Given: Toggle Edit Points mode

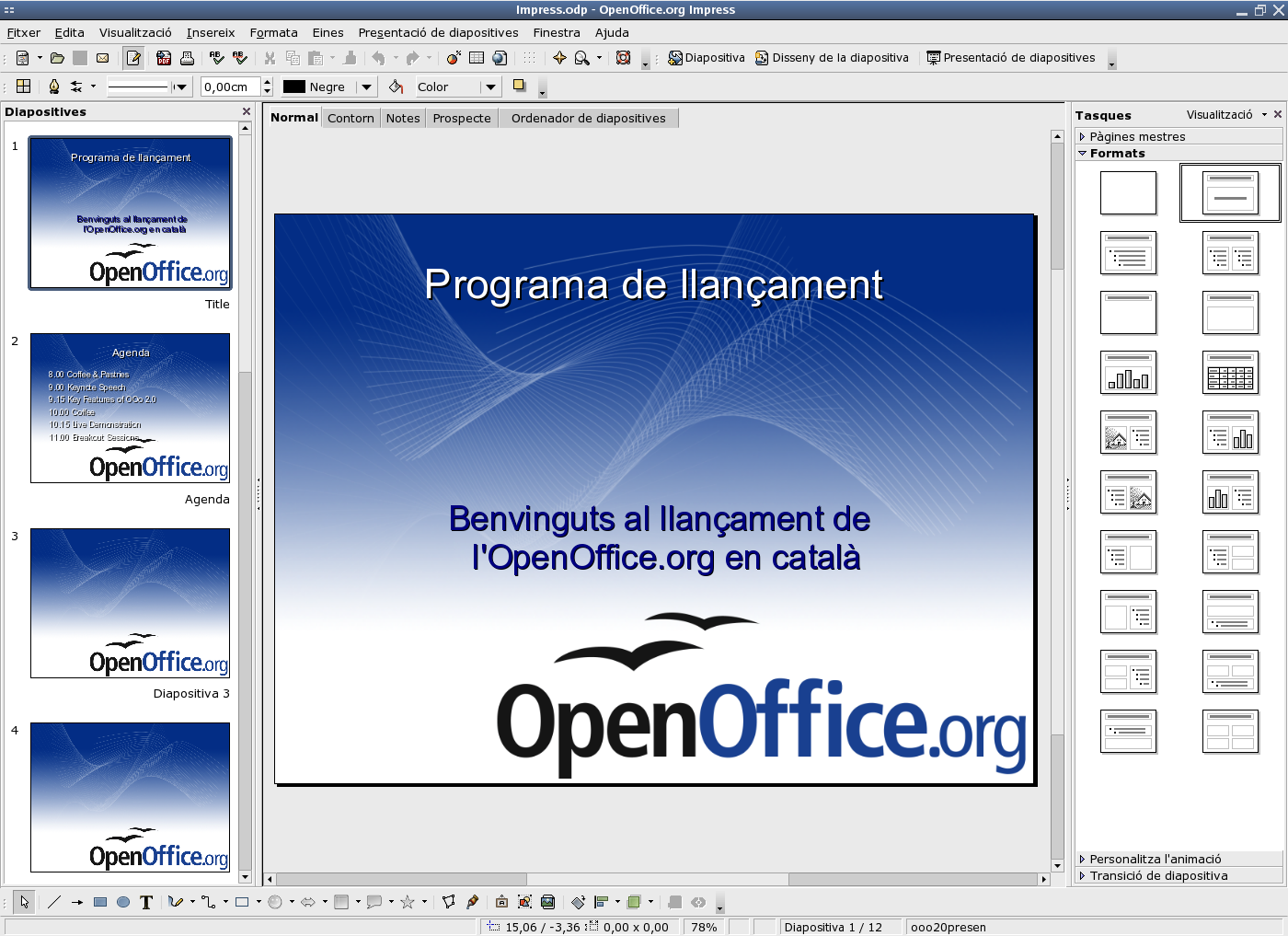Looking at the screenshot, I should pyautogui.click(x=449, y=902).
